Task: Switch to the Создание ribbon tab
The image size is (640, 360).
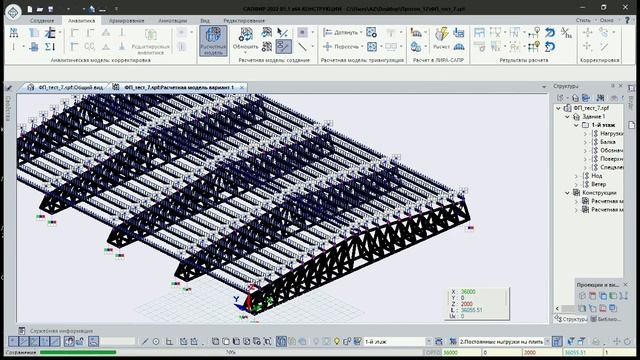Action: point(42,20)
